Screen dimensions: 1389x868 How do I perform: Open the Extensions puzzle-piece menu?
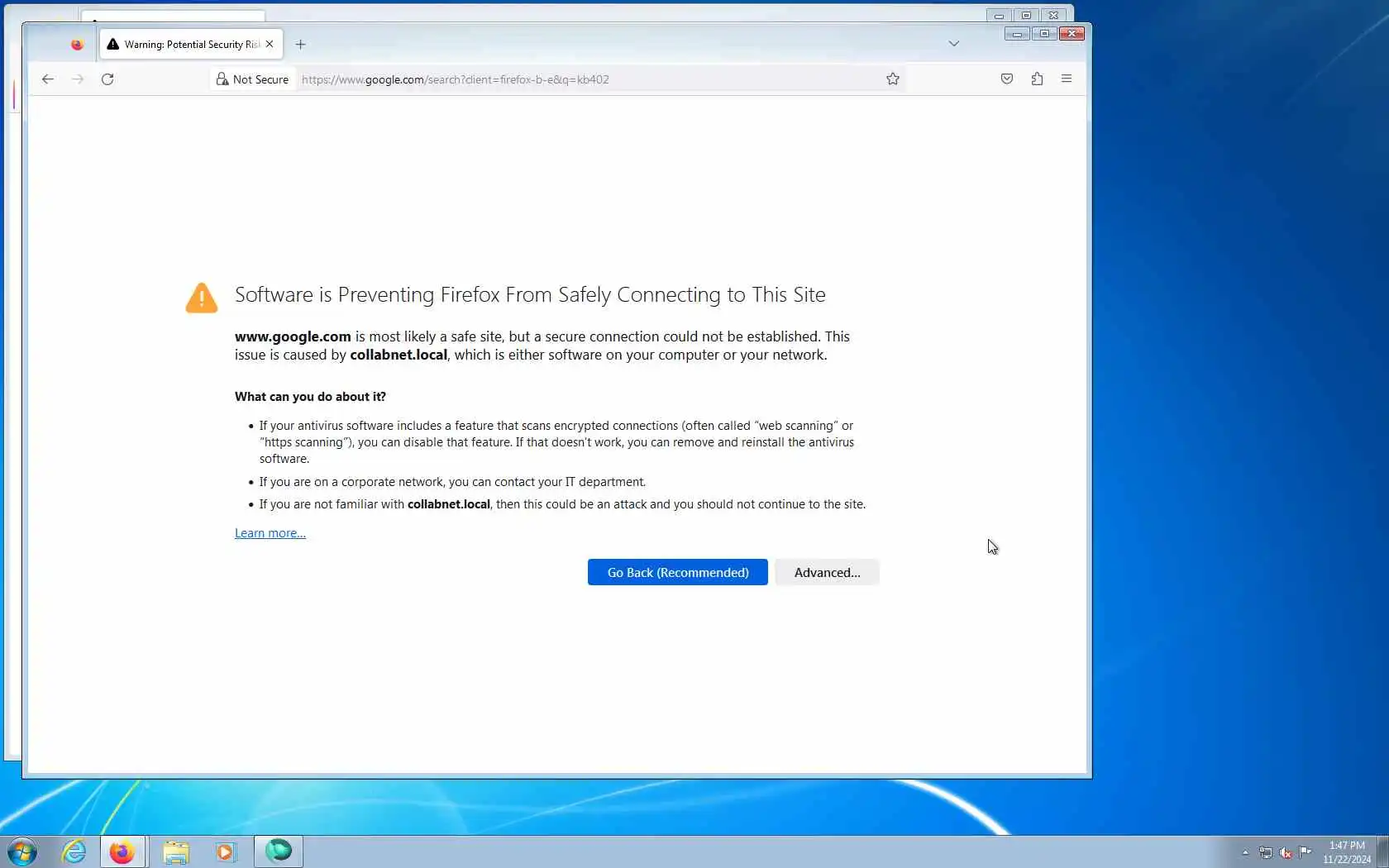1037,79
